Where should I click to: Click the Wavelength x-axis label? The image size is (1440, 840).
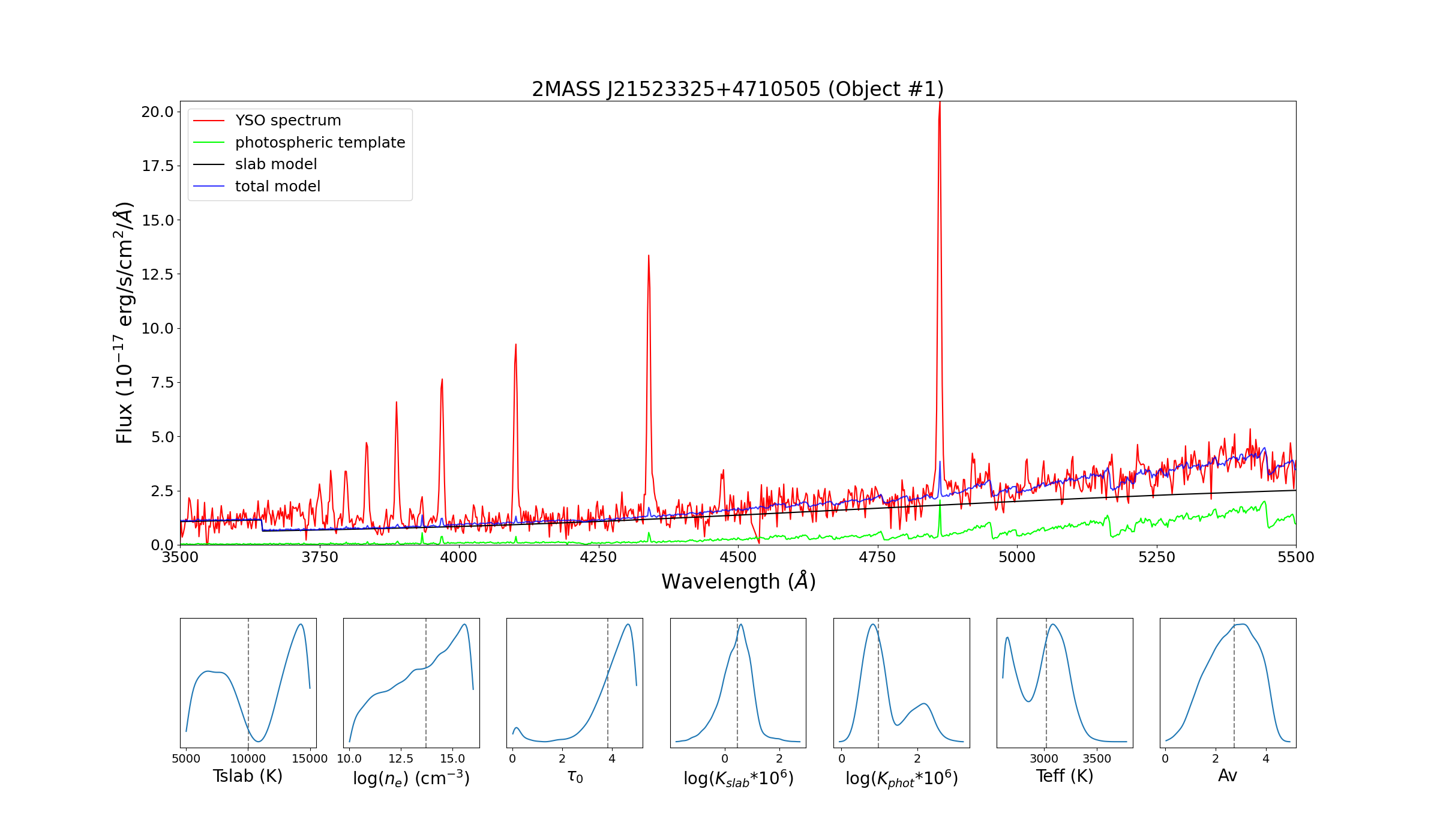738,581
